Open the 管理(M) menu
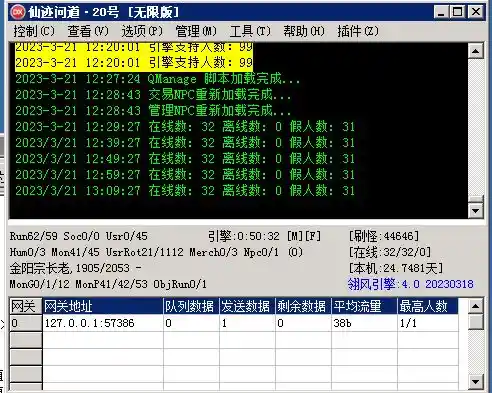The image size is (492, 393). click(196, 31)
